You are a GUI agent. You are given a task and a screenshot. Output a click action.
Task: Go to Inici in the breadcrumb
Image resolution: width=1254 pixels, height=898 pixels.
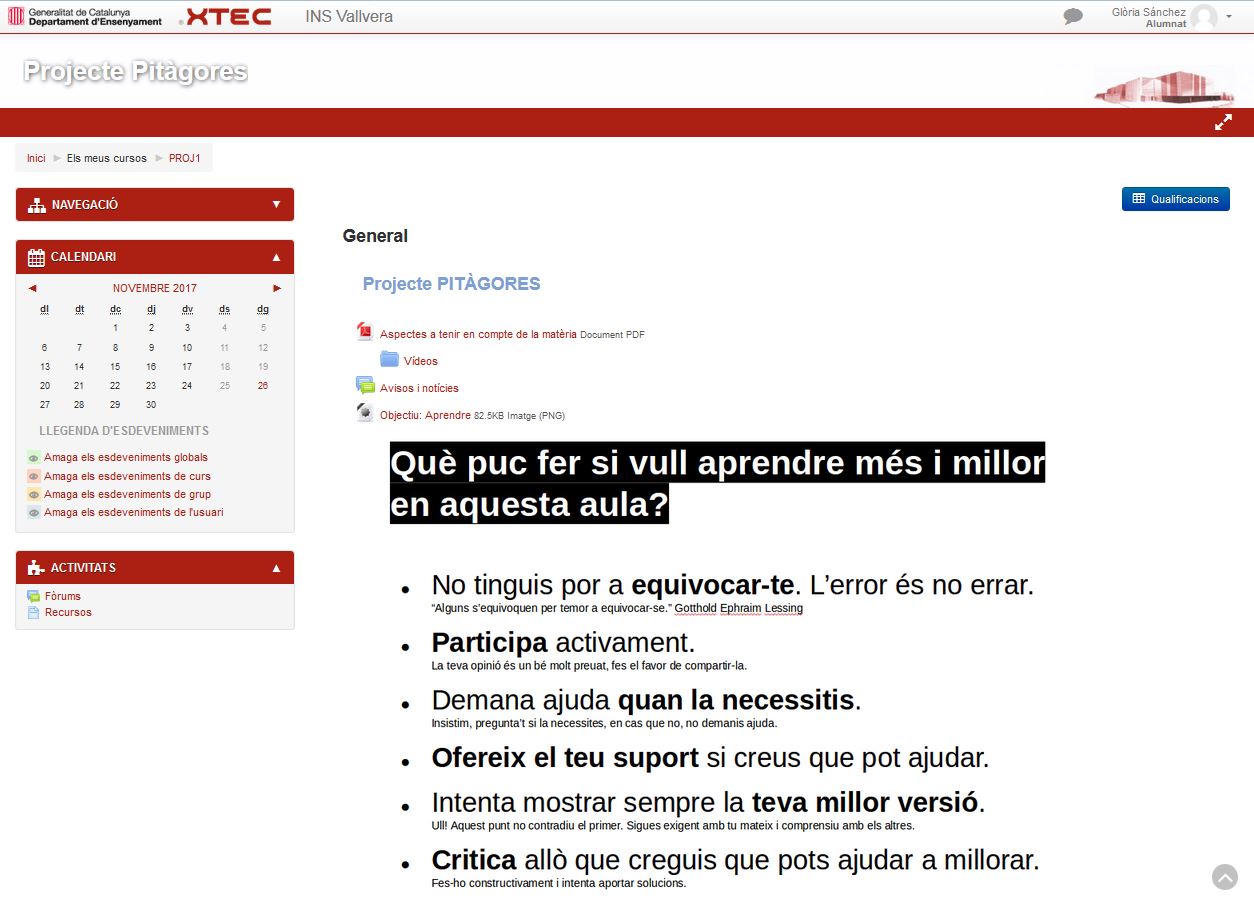tap(36, 158)
